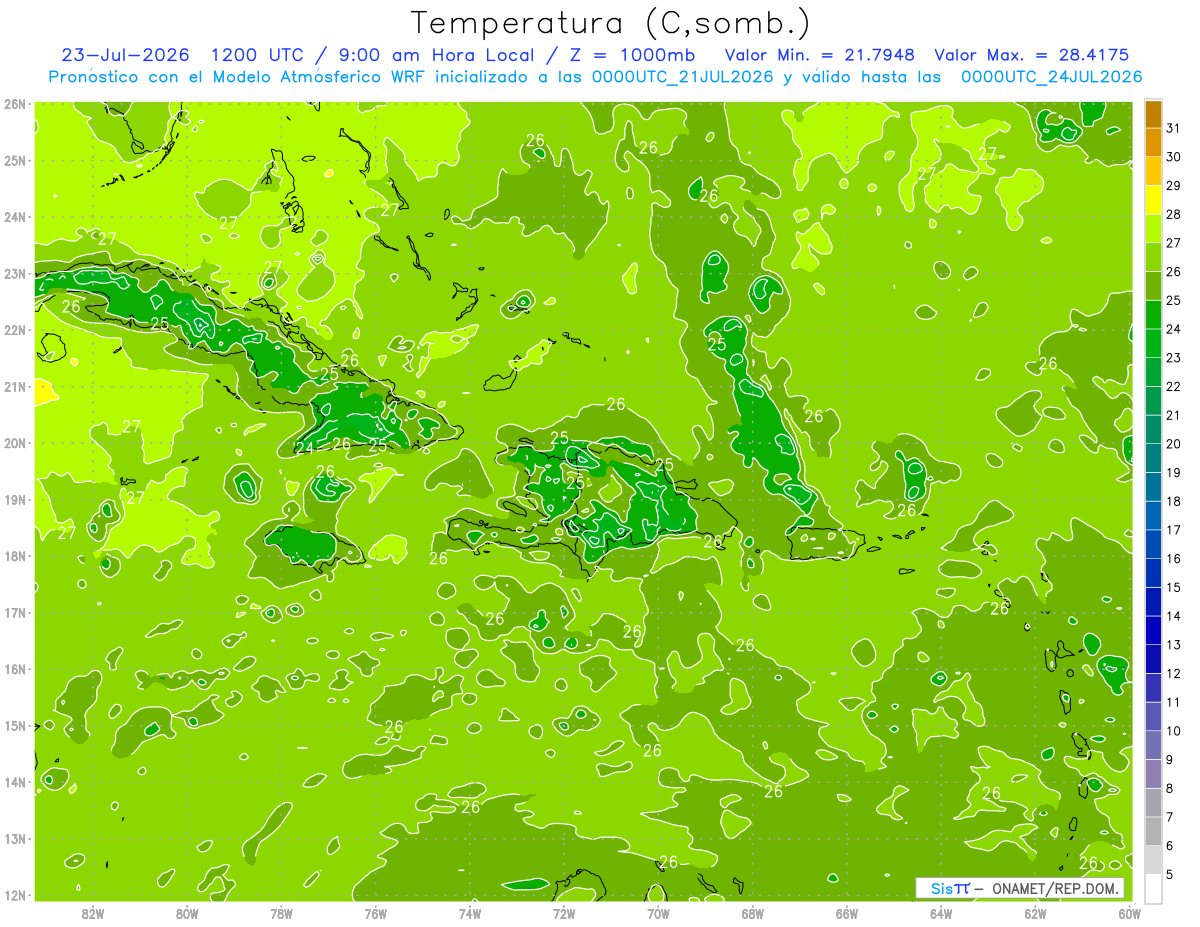
Task: Click the '72W' longitude axis label
Action: click(564, 913)
